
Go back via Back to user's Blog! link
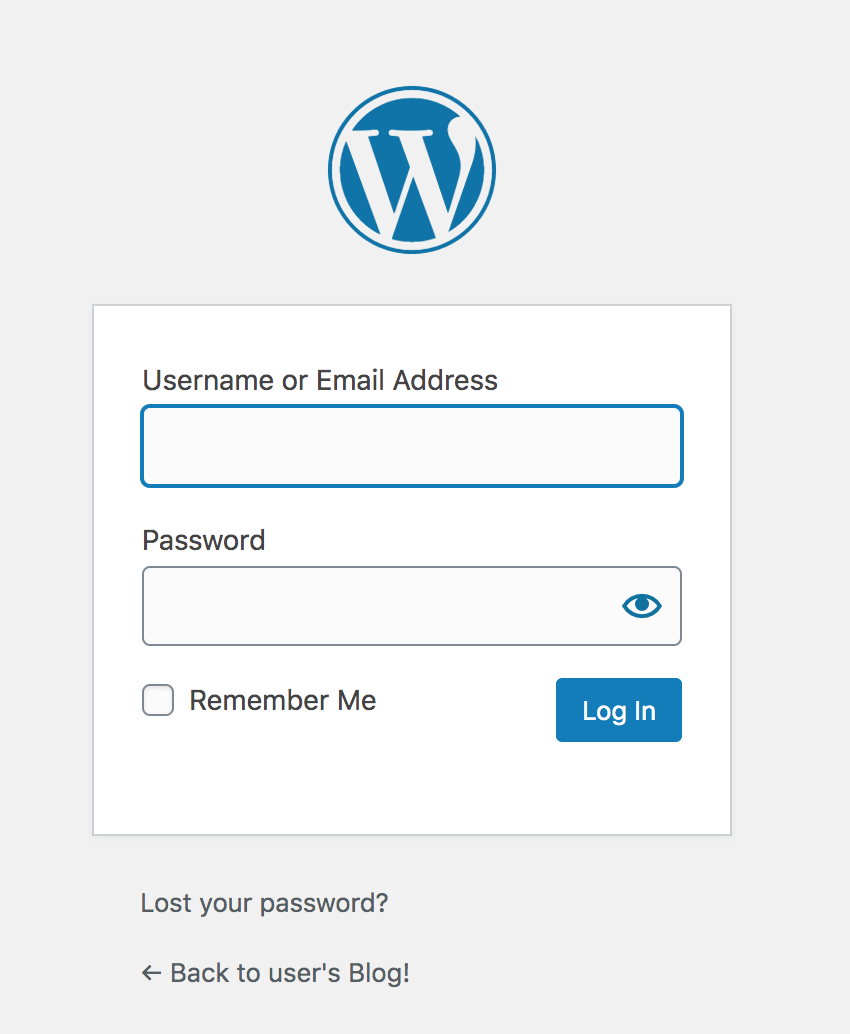tap(276, 973)
